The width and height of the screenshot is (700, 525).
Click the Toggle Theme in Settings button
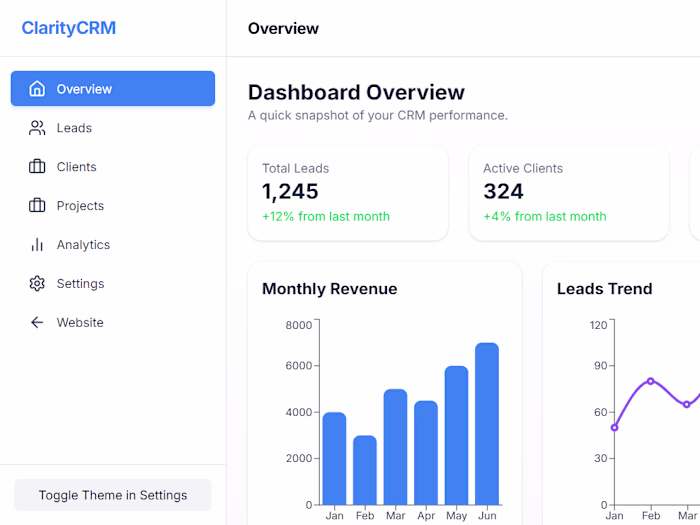coord(113,495)
